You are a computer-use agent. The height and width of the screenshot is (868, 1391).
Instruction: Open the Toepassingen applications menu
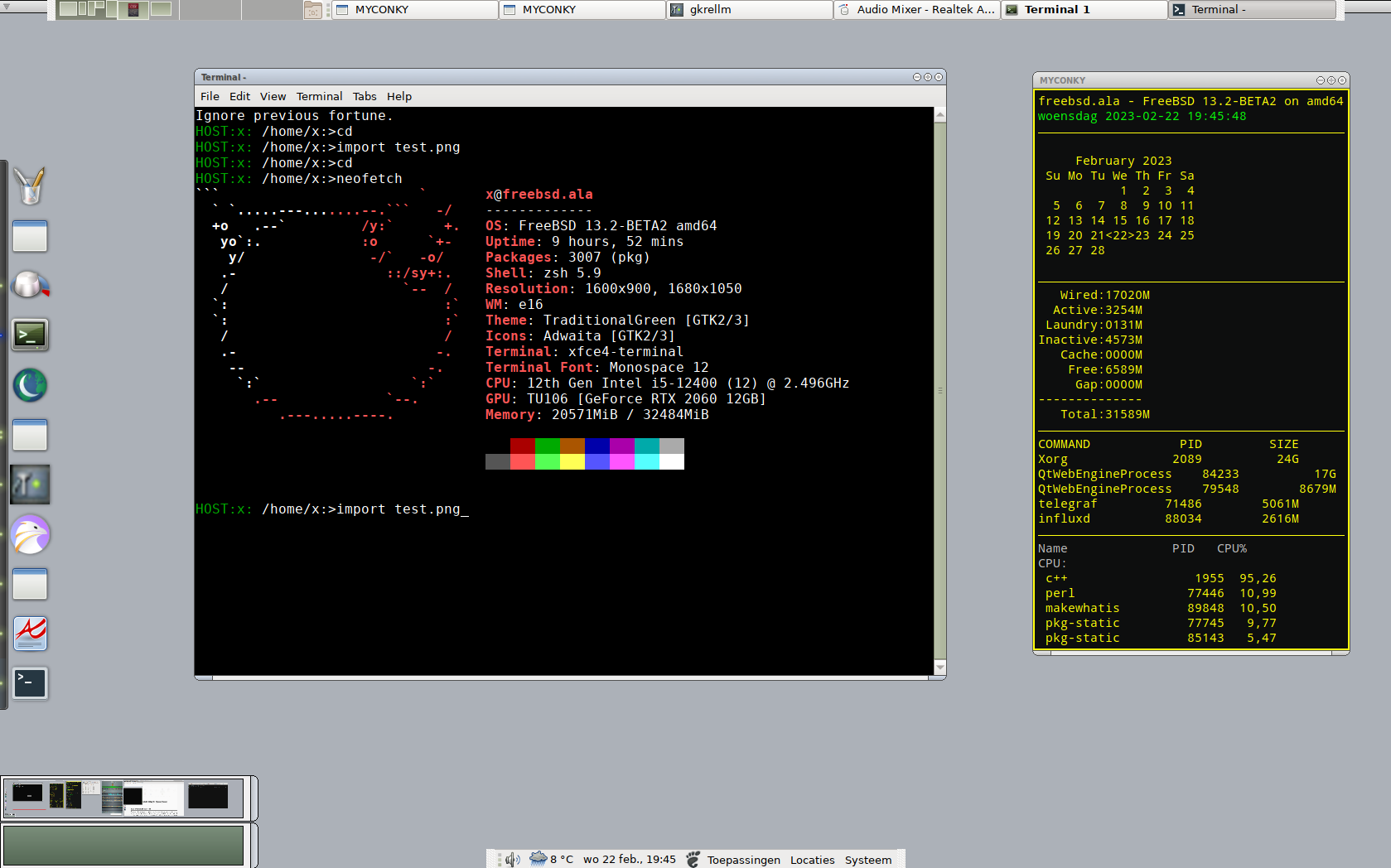pyautogui.click(x=743, y=860)
